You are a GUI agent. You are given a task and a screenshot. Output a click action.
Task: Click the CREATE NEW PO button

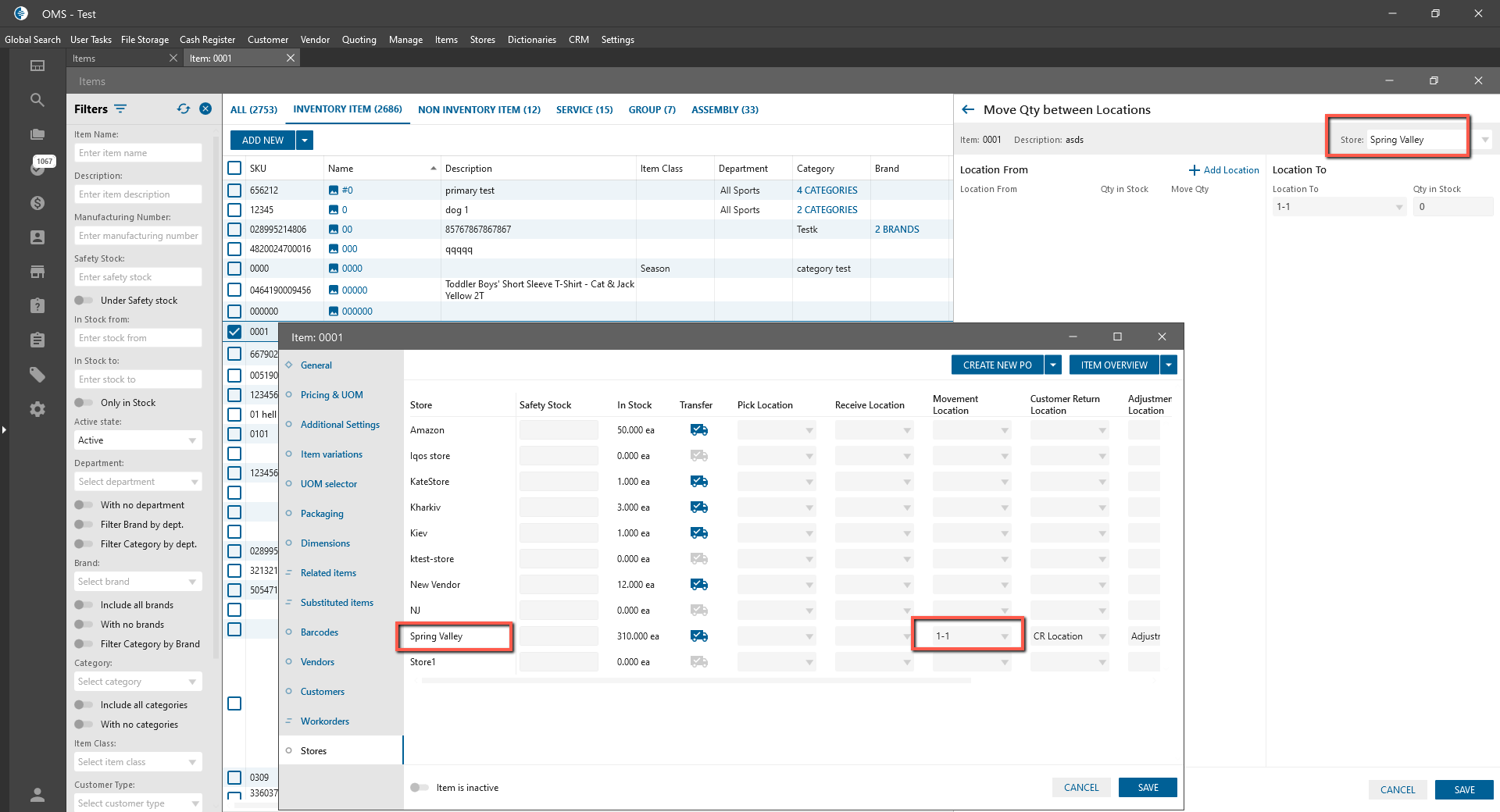pyautogui.click(x=997, y=365)
